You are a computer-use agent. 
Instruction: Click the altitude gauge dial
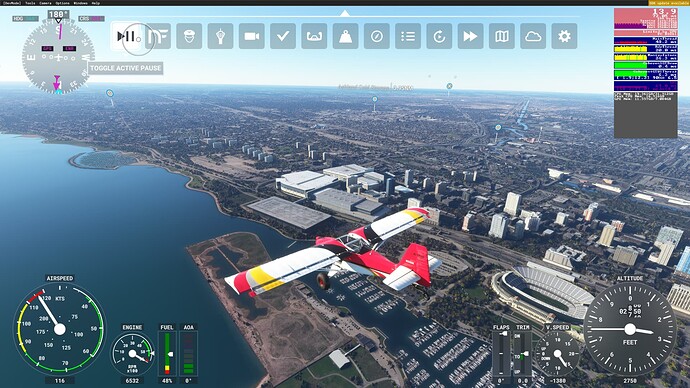[630, 329]
